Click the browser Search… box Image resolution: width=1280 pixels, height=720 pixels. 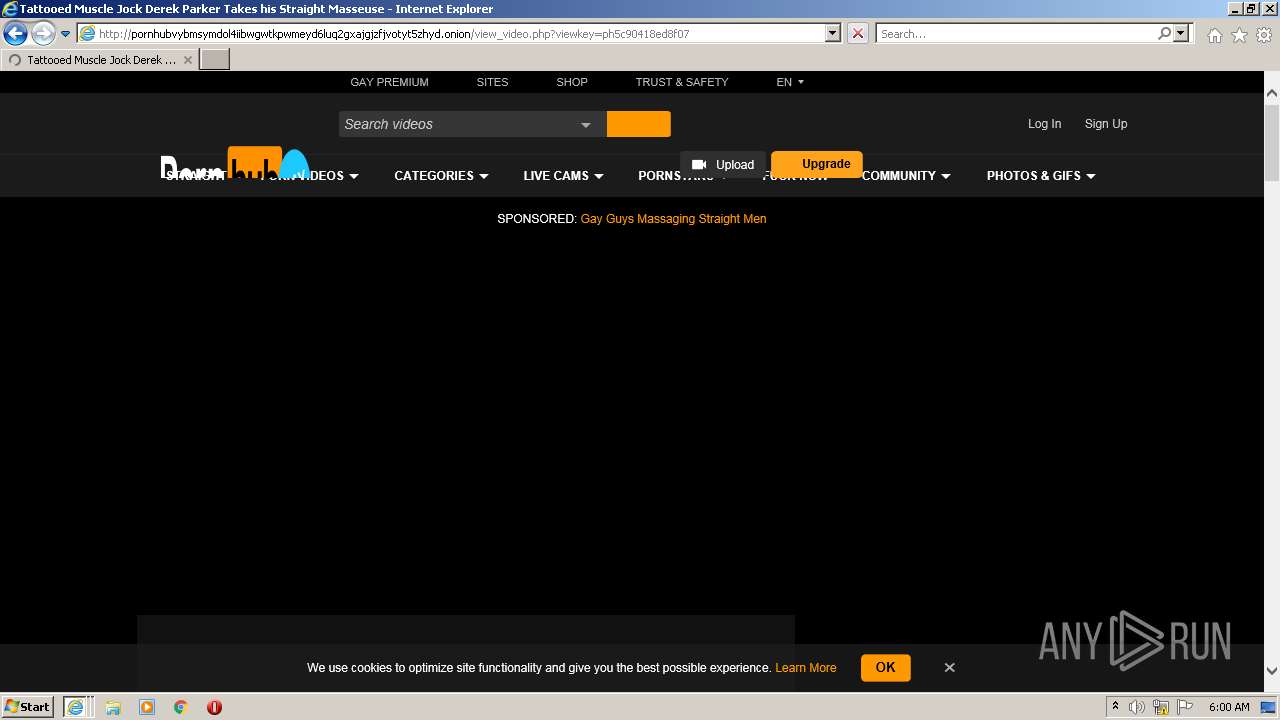click(x=1015, y=33)
